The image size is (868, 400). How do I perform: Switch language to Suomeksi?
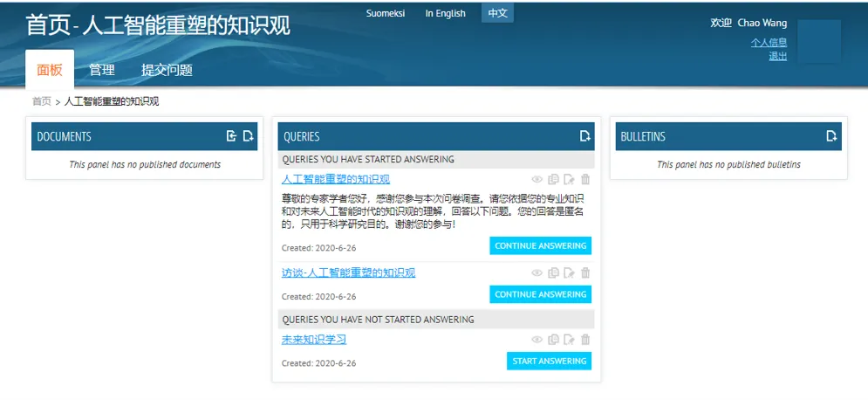[386, 14]
